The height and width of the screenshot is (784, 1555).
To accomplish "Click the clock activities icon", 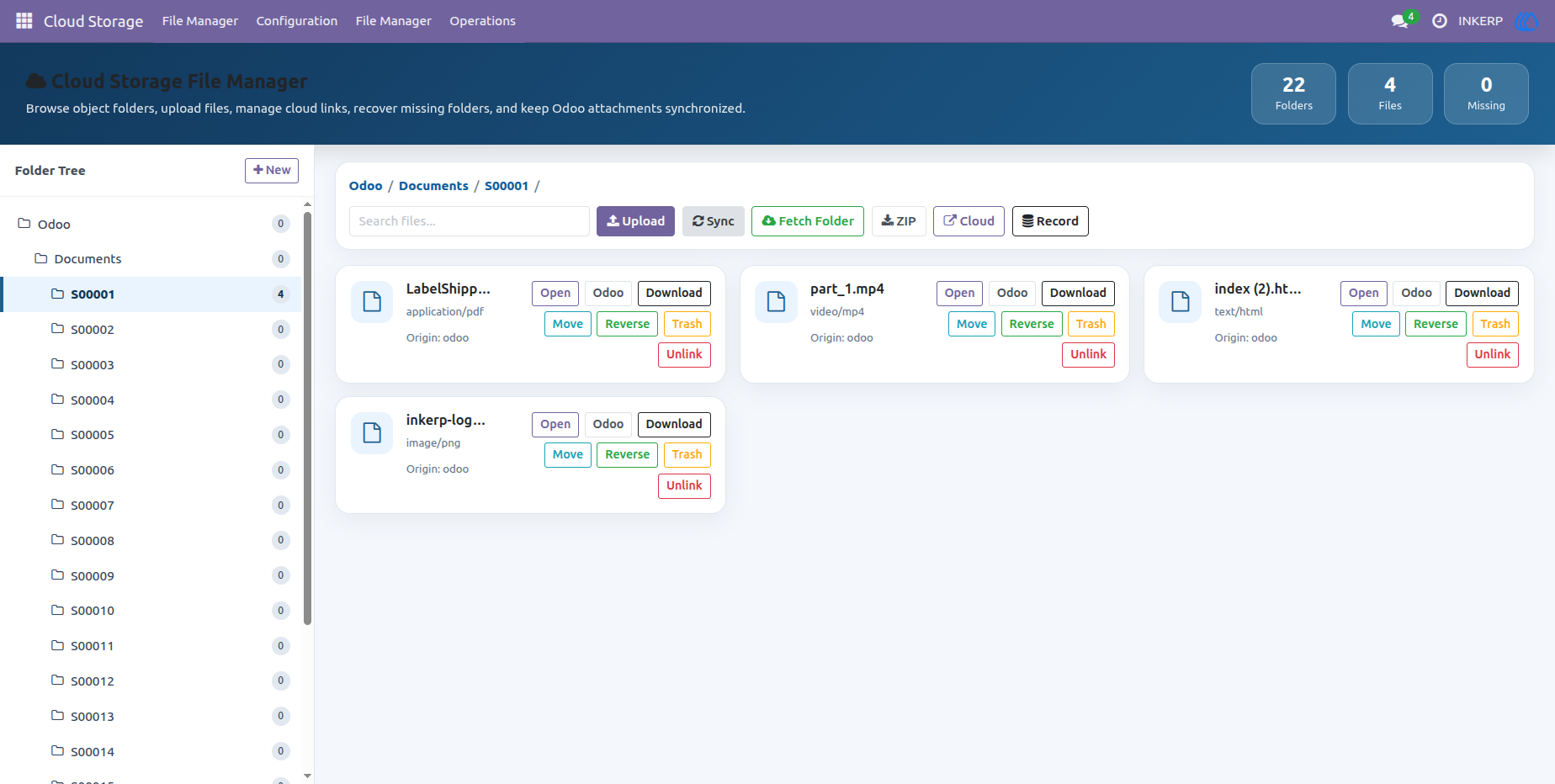I will point(1440,21).
